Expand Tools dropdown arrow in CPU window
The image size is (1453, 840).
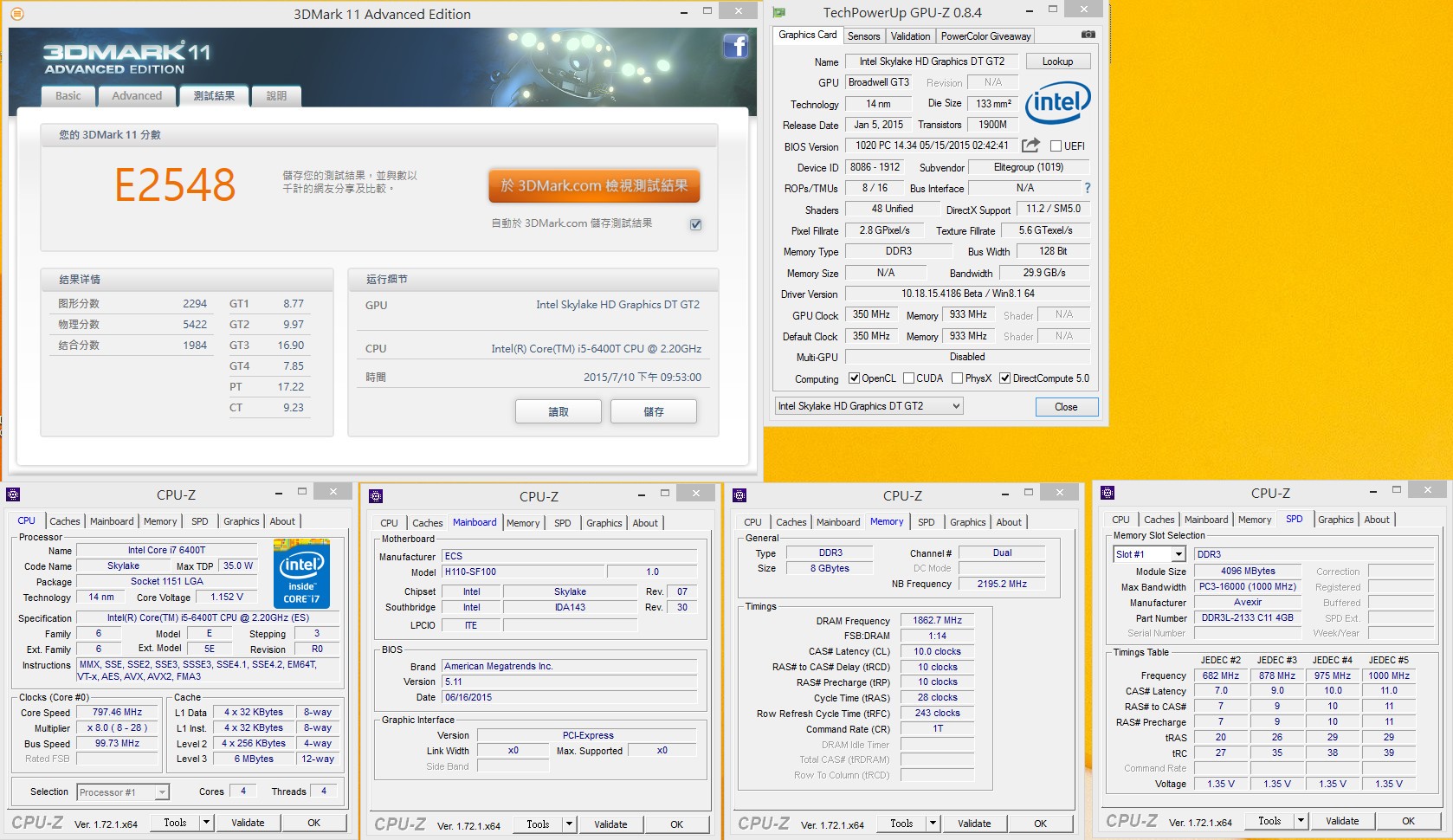coord(207,823)
